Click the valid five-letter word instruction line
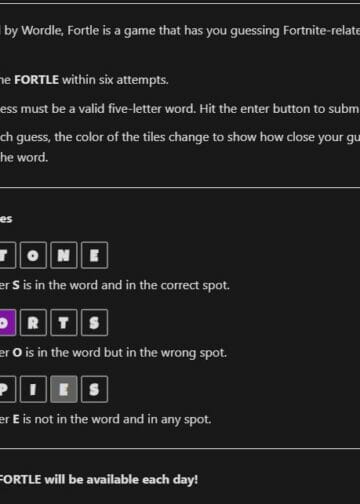The image size is (360, 504). tap(180, 109)
